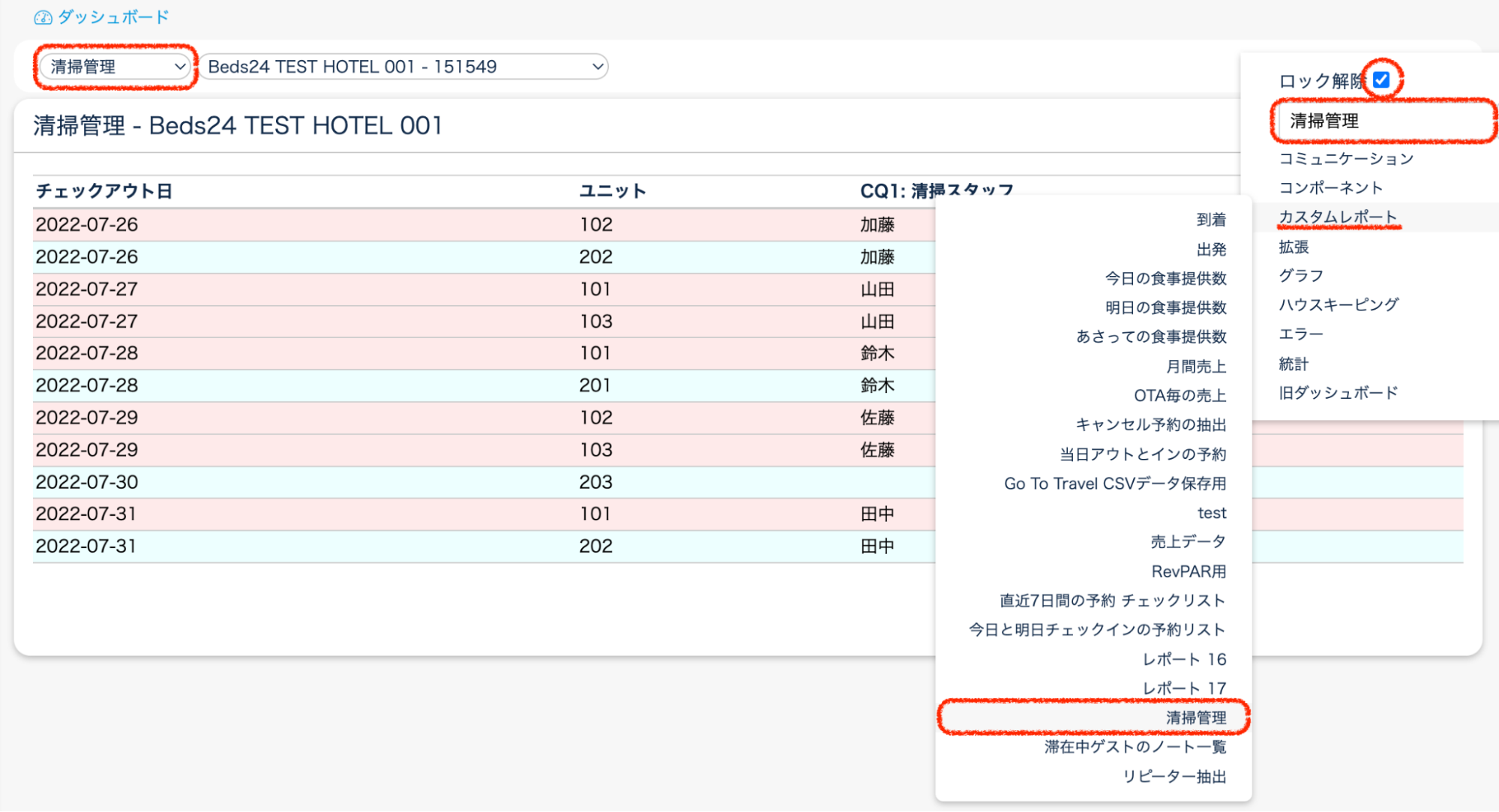Open the ハウスキーピング menu entry

coord(1339,304)
